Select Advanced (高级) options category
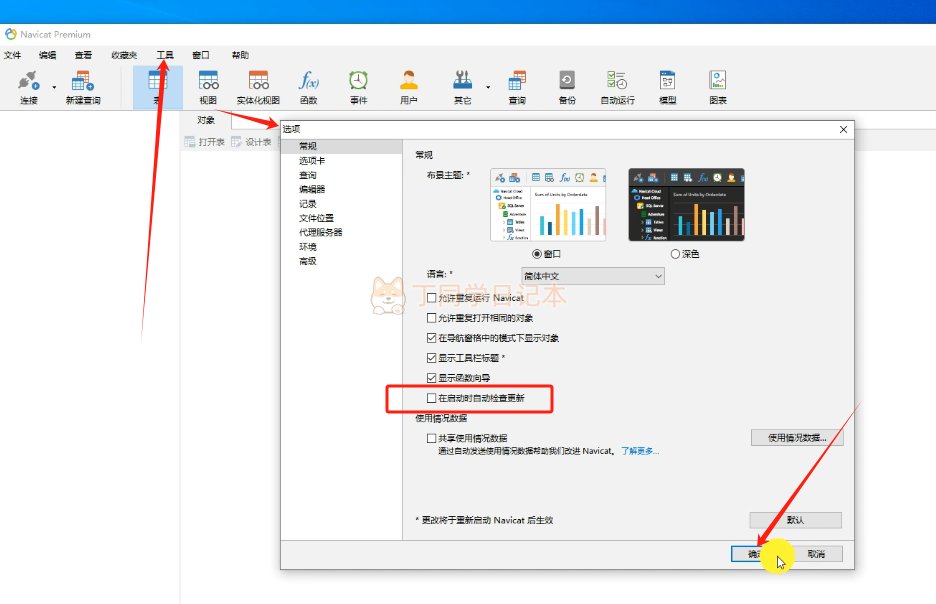The width and height of the screenshot is (936, 604). click(x=308, y=261)
